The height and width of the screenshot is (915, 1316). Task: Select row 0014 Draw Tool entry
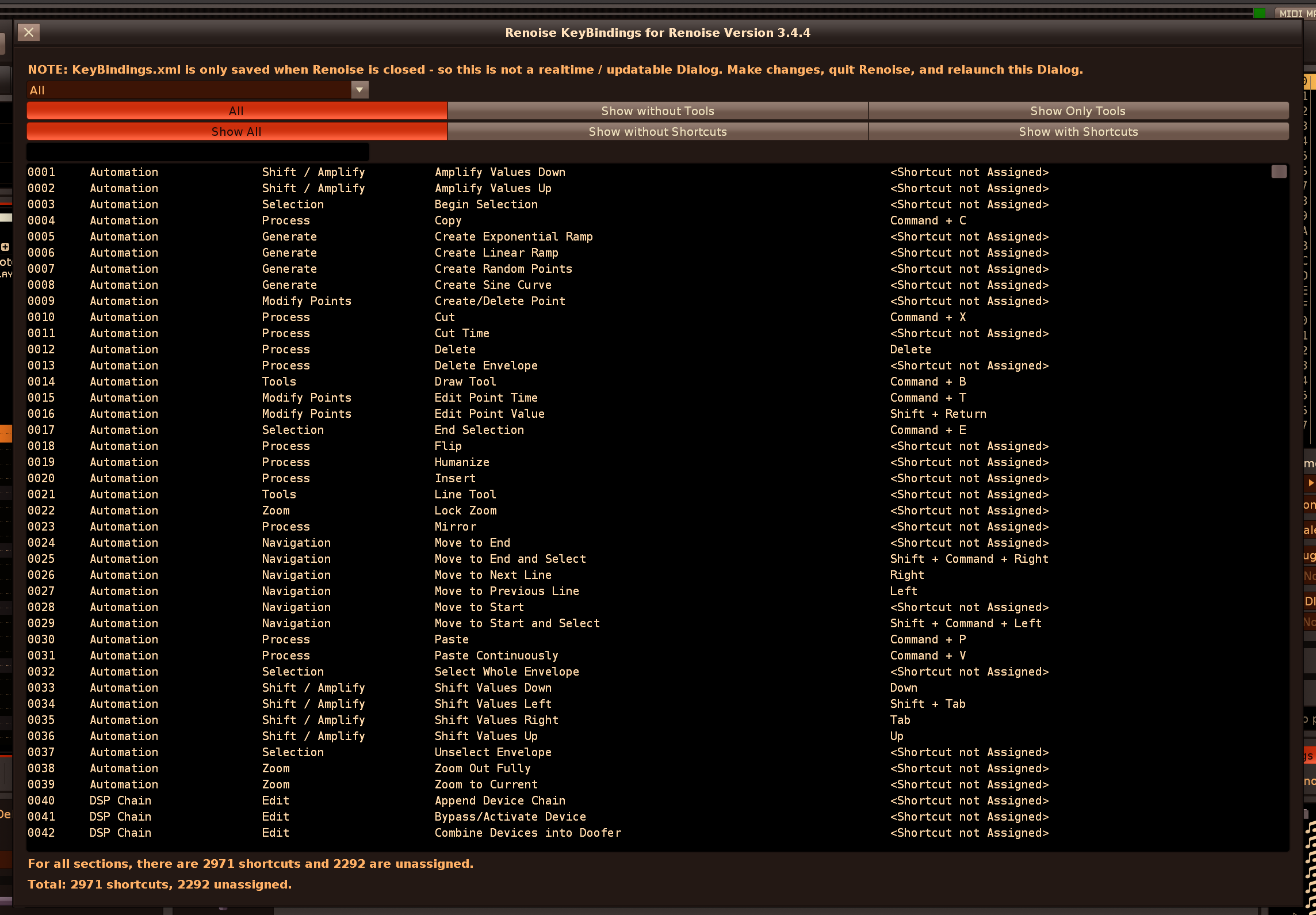click(465, 382)
